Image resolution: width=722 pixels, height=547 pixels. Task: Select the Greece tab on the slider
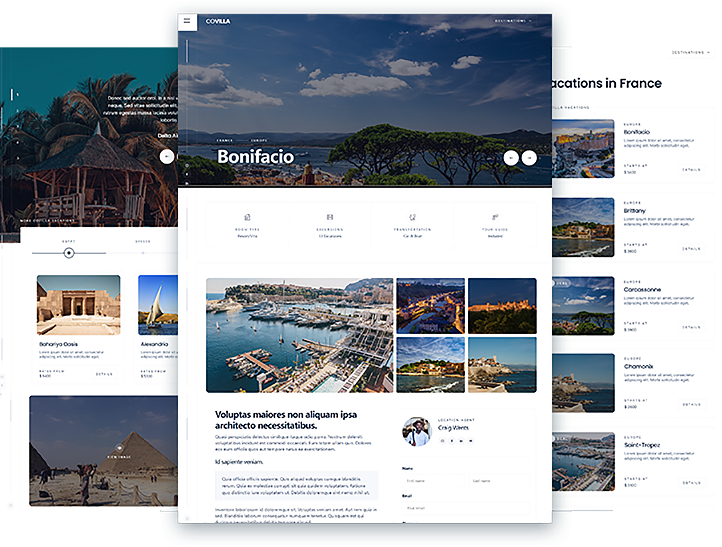point(143,241)
